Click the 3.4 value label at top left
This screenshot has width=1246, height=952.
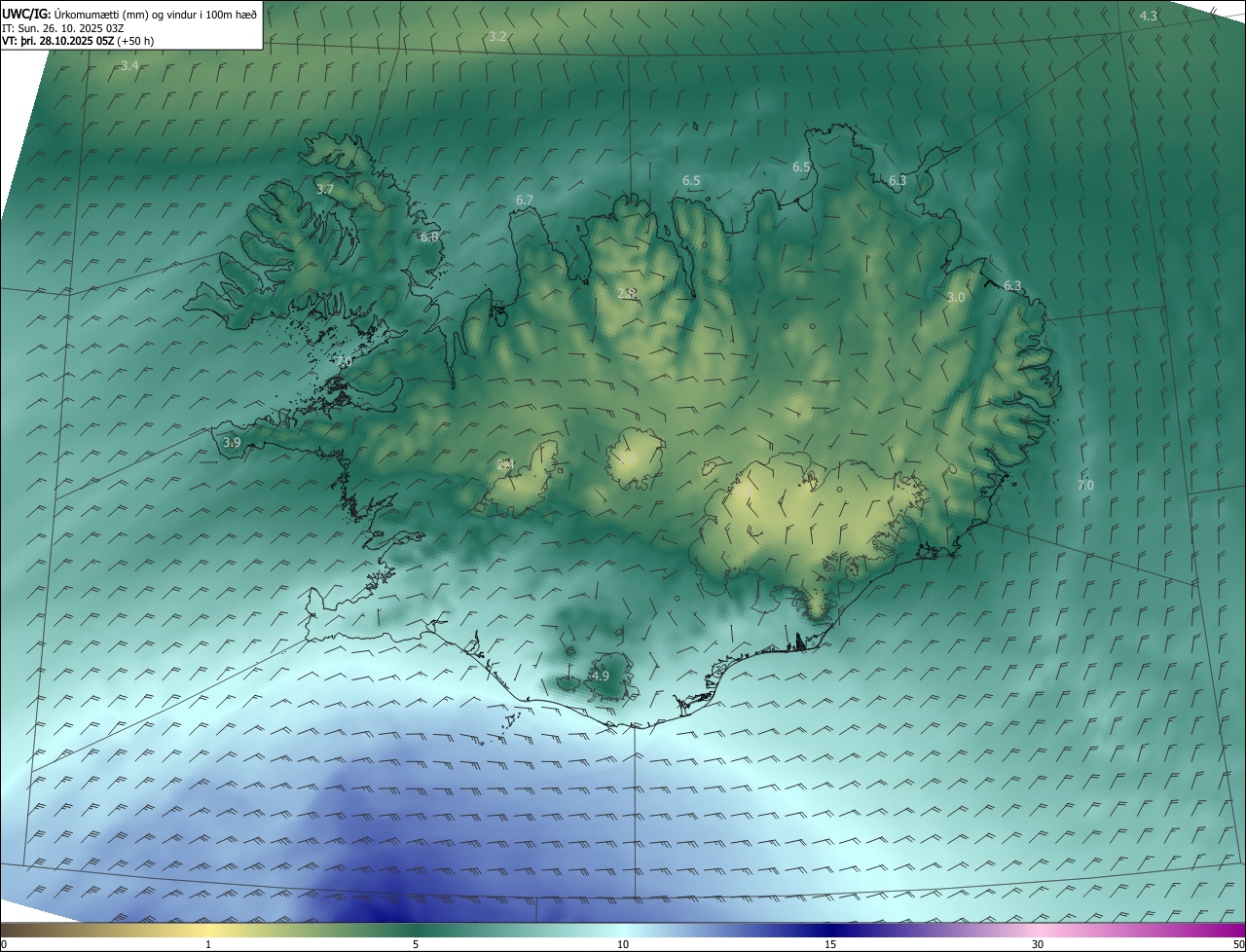129,65
